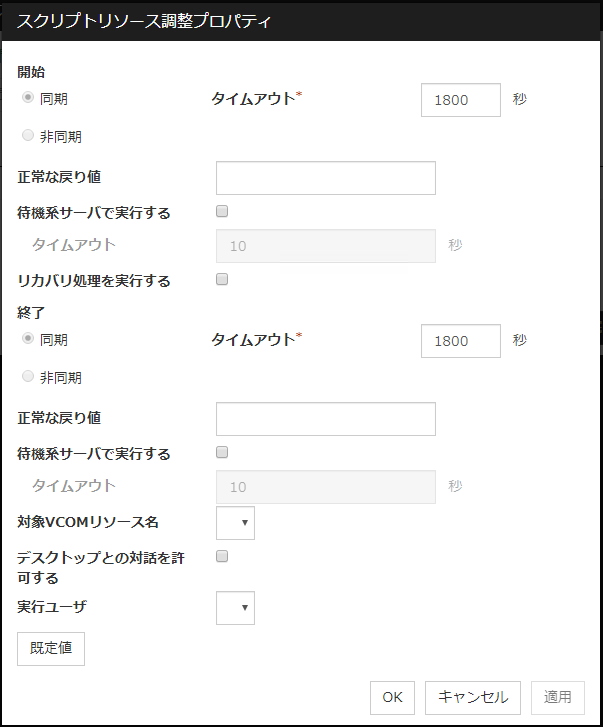
Task: Click 正常な戻り値 field under 終了
Action: tap(325, 419)
